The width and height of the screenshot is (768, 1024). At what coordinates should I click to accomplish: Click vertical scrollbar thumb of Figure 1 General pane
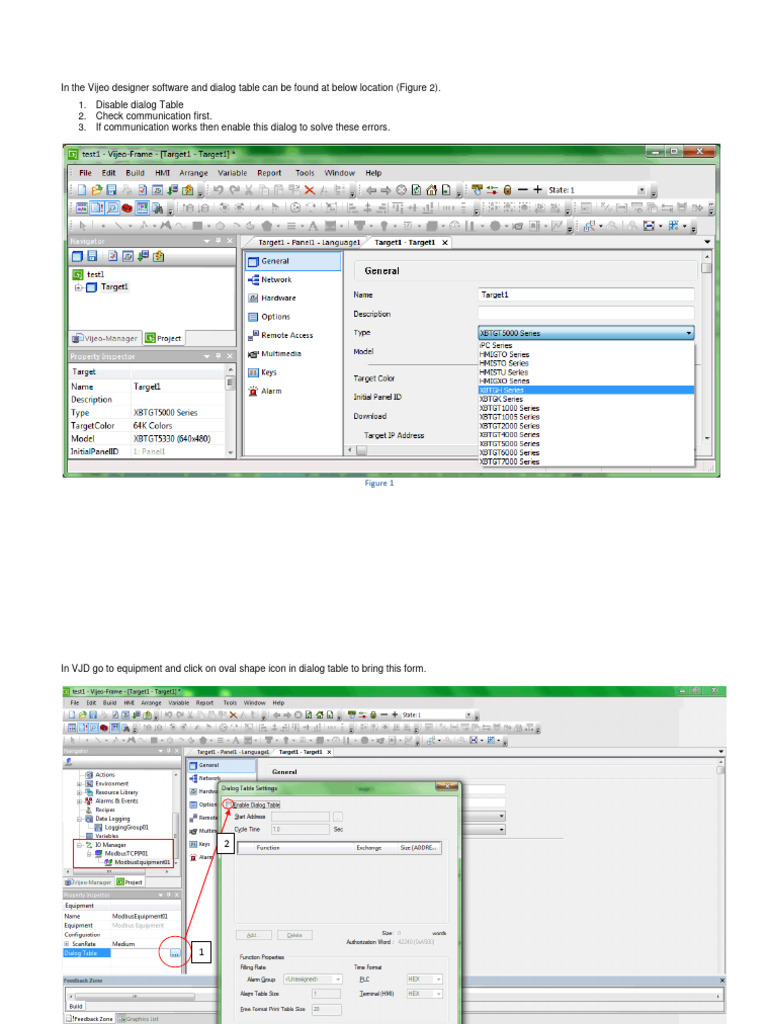tap(707, 268)
